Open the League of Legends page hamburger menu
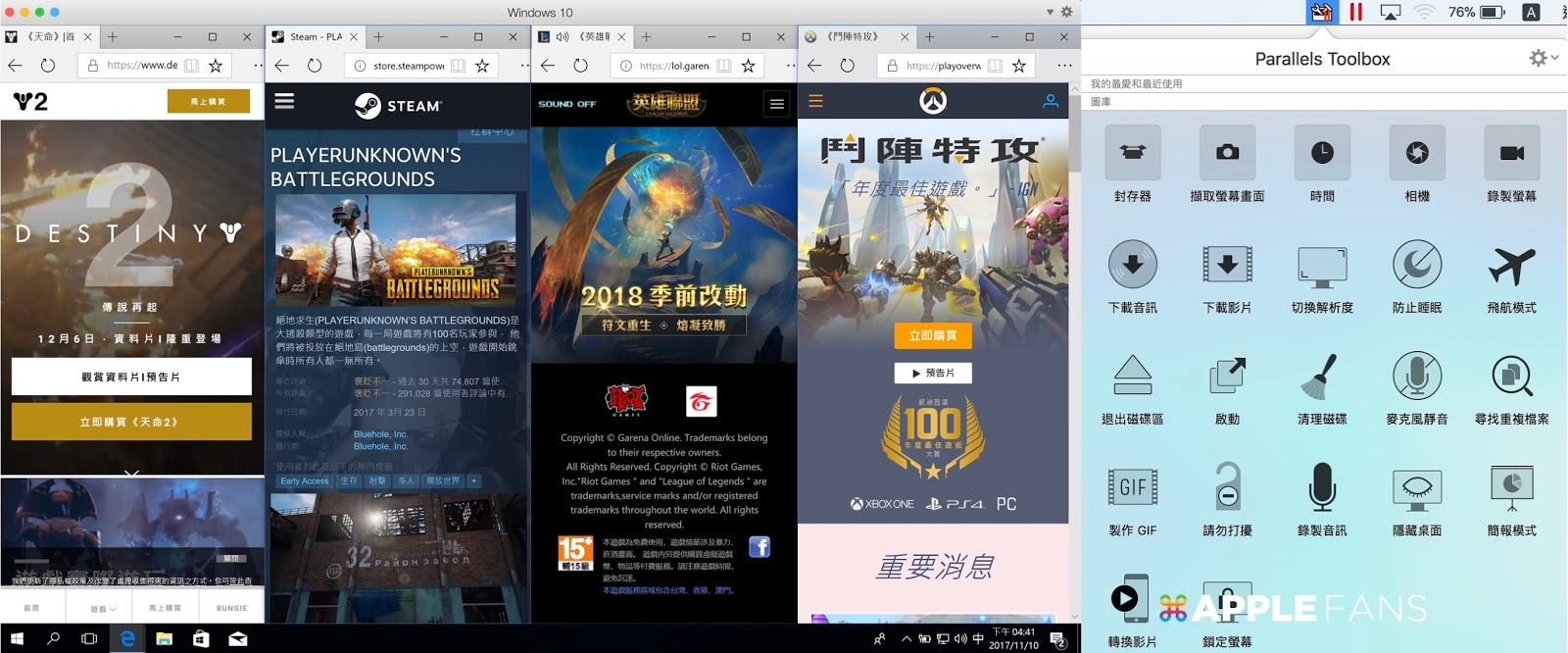This screenshot has width=1568, height=653. click(777, 104)
